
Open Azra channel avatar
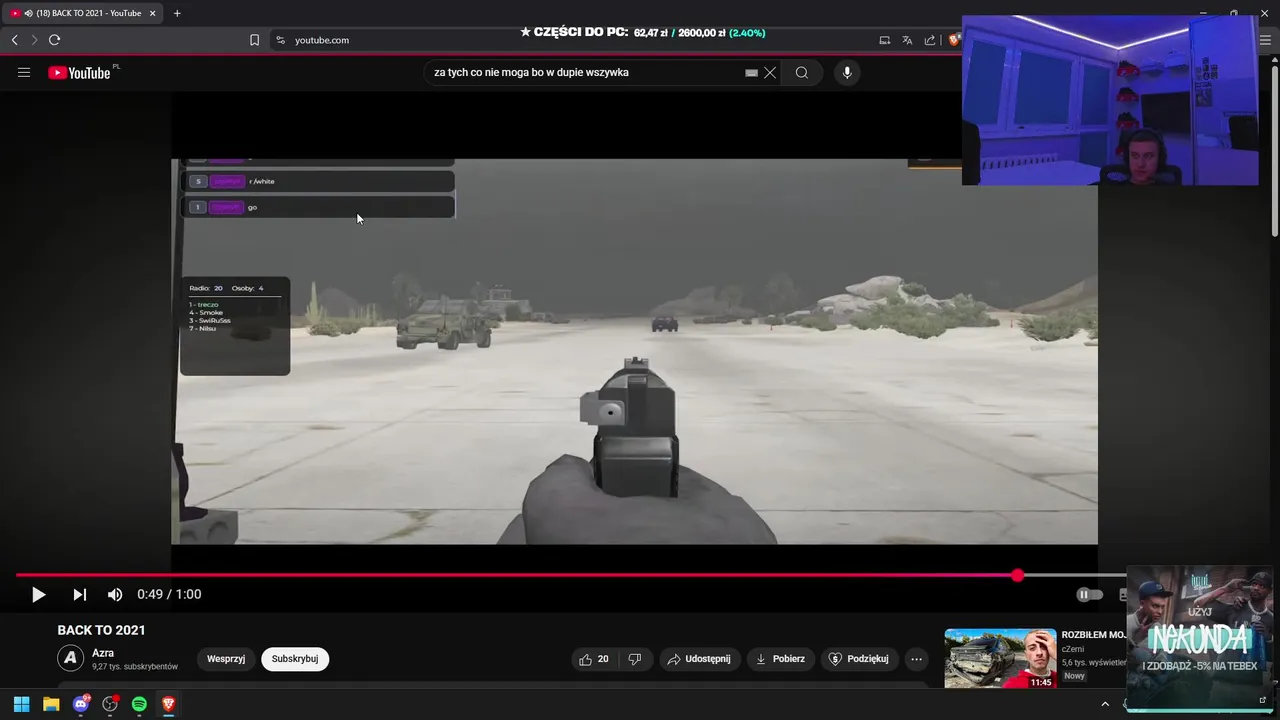(x=71, y=658)
